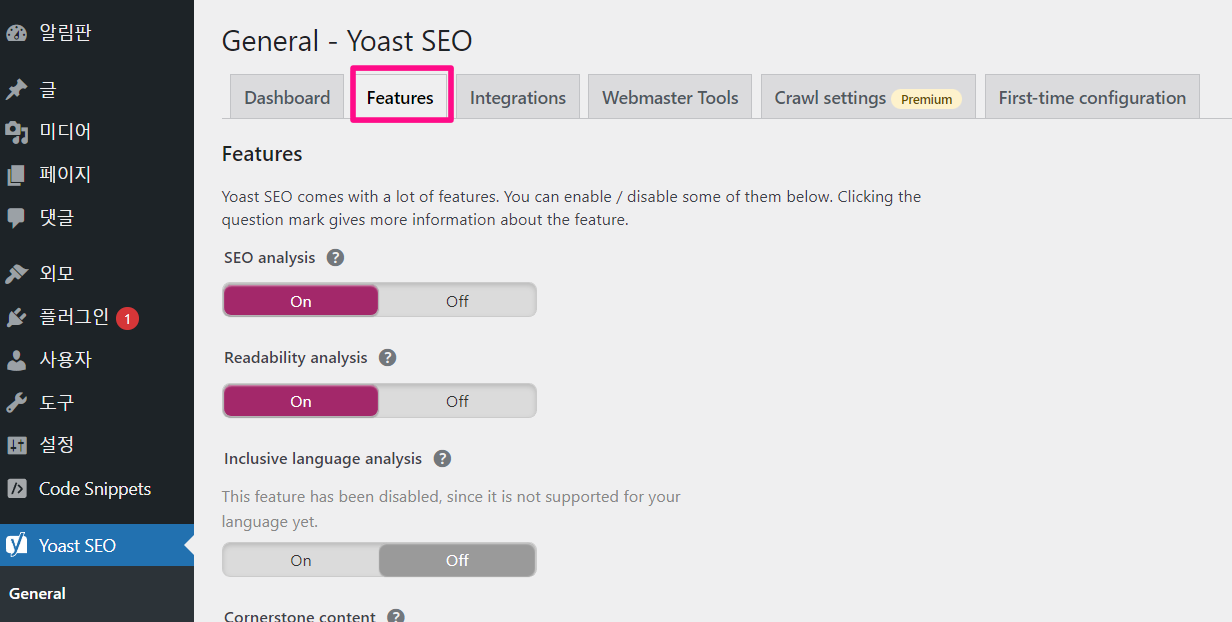1232x622 pixels.
Task: Click the 페이지 pages icon
Action: pos(16,174)
